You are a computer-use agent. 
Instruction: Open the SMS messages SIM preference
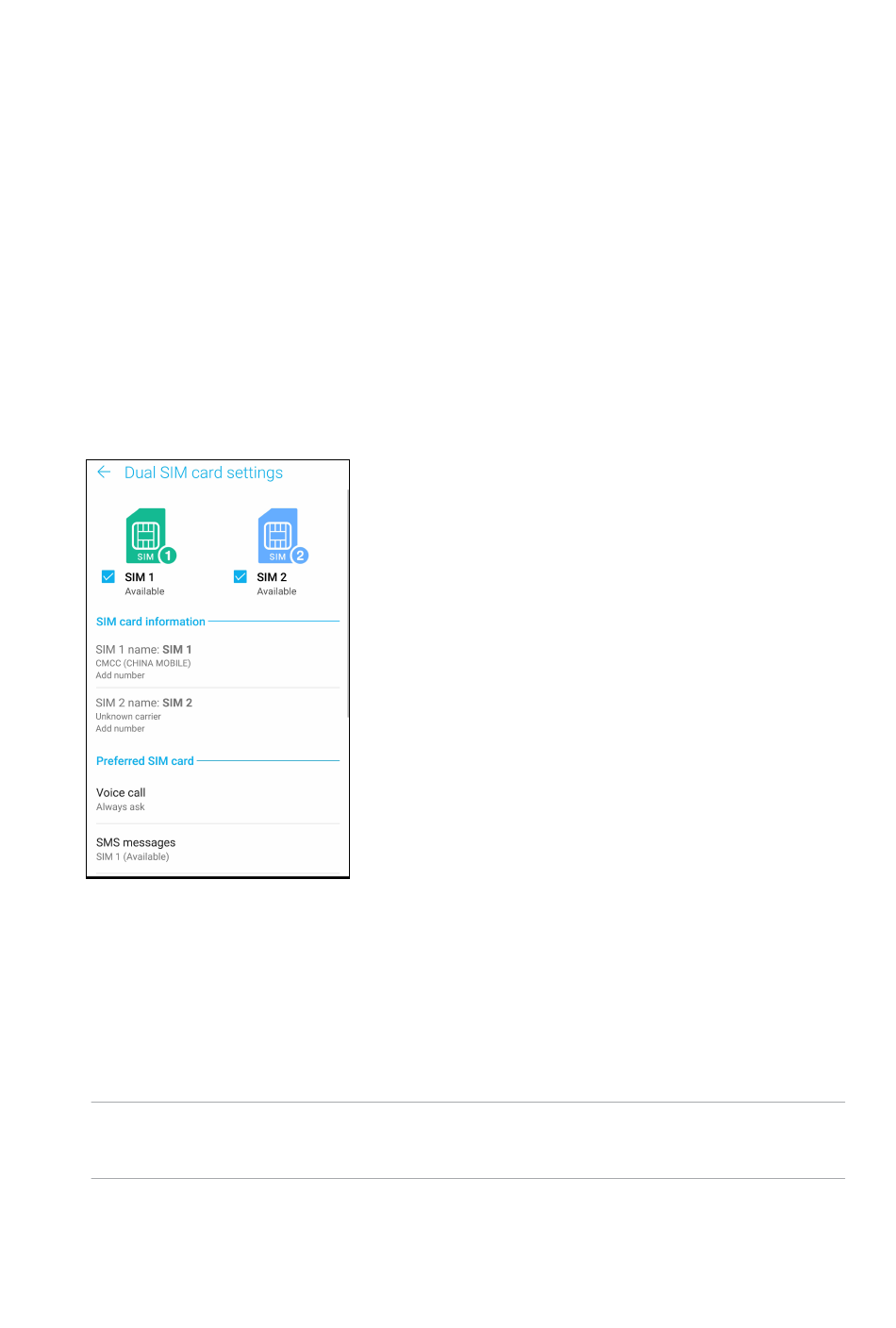[136, 843]
